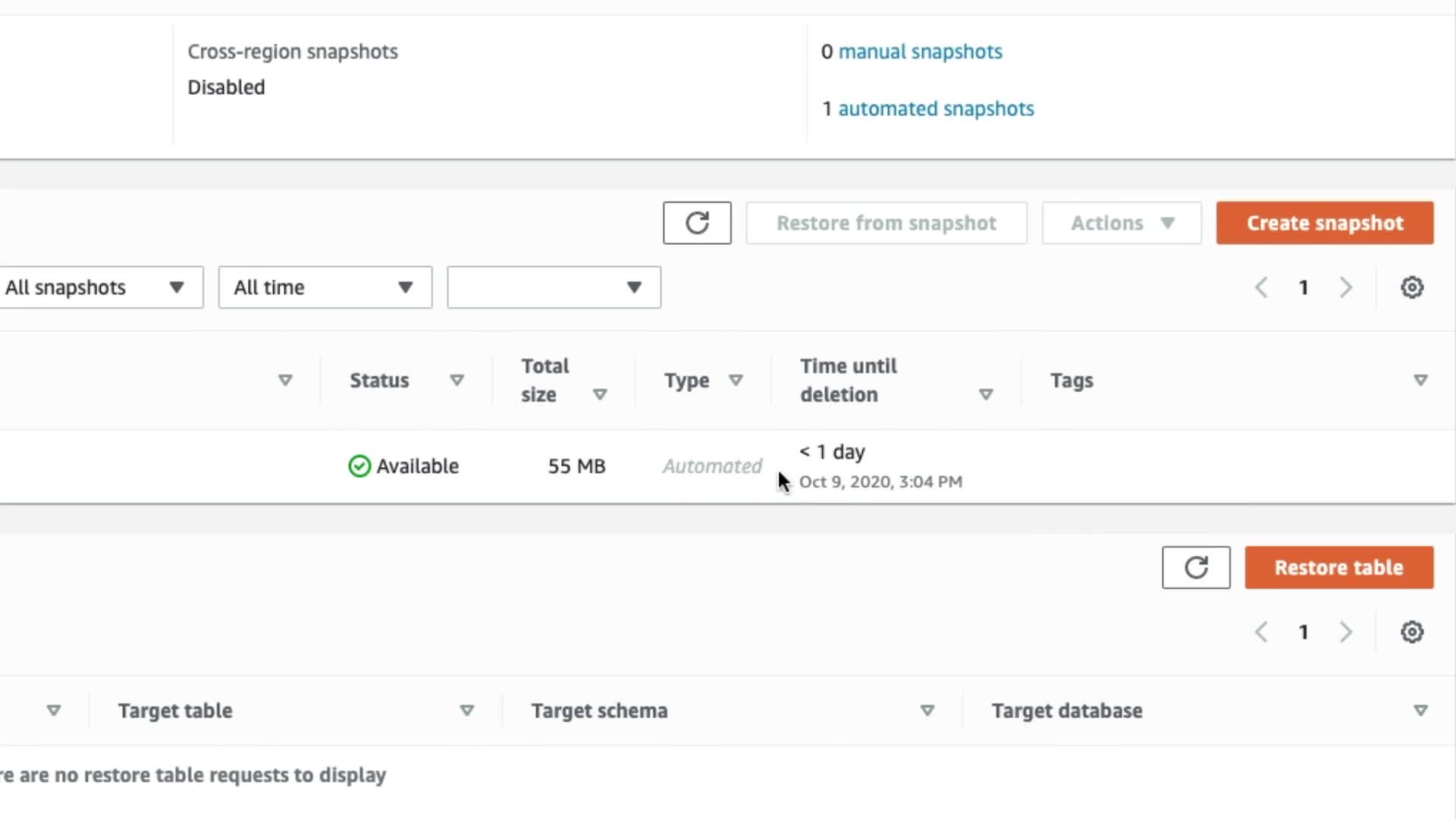Click Create snapshot button
The width and height of the screenshot is (1456, 819).
coord(1325,223)
